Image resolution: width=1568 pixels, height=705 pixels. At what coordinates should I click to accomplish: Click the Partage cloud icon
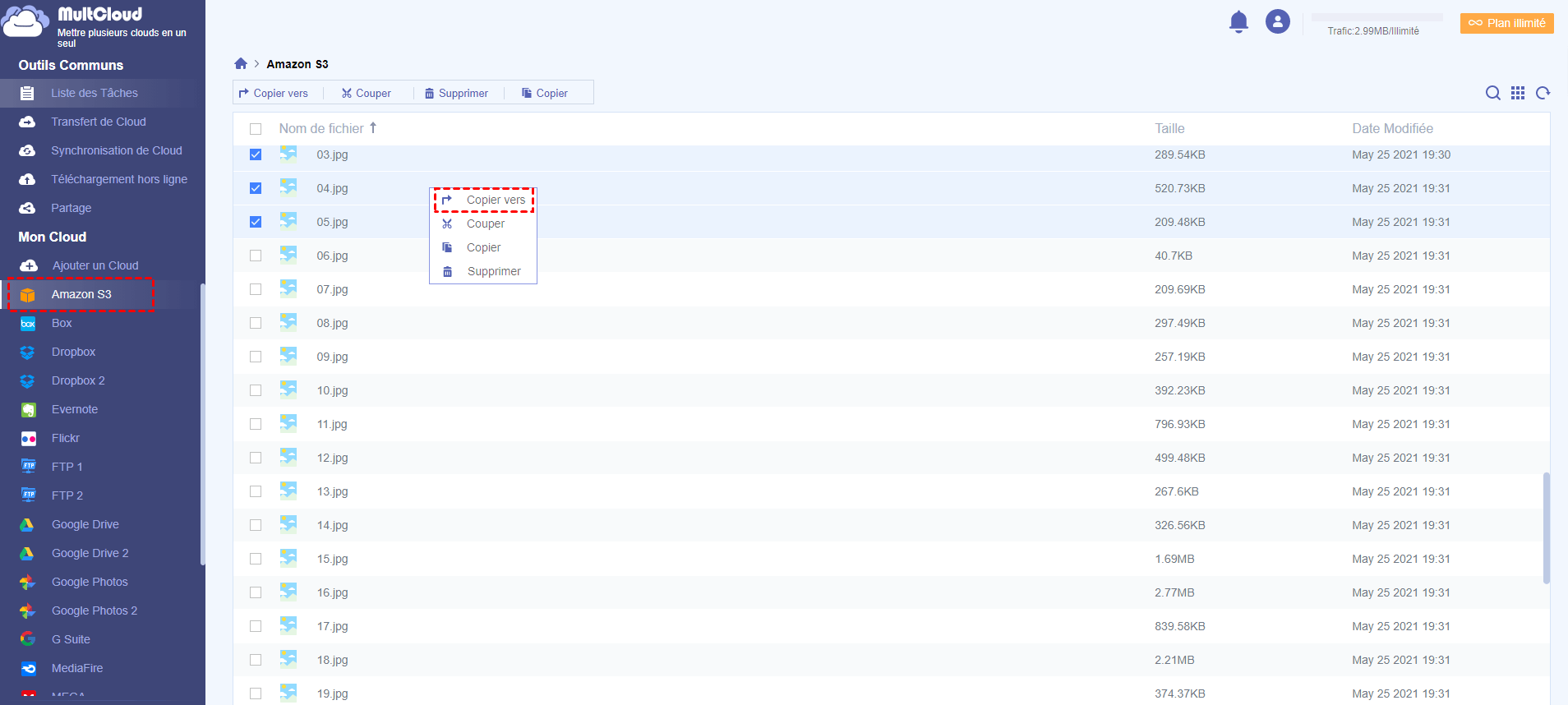(x=27, y=208)
